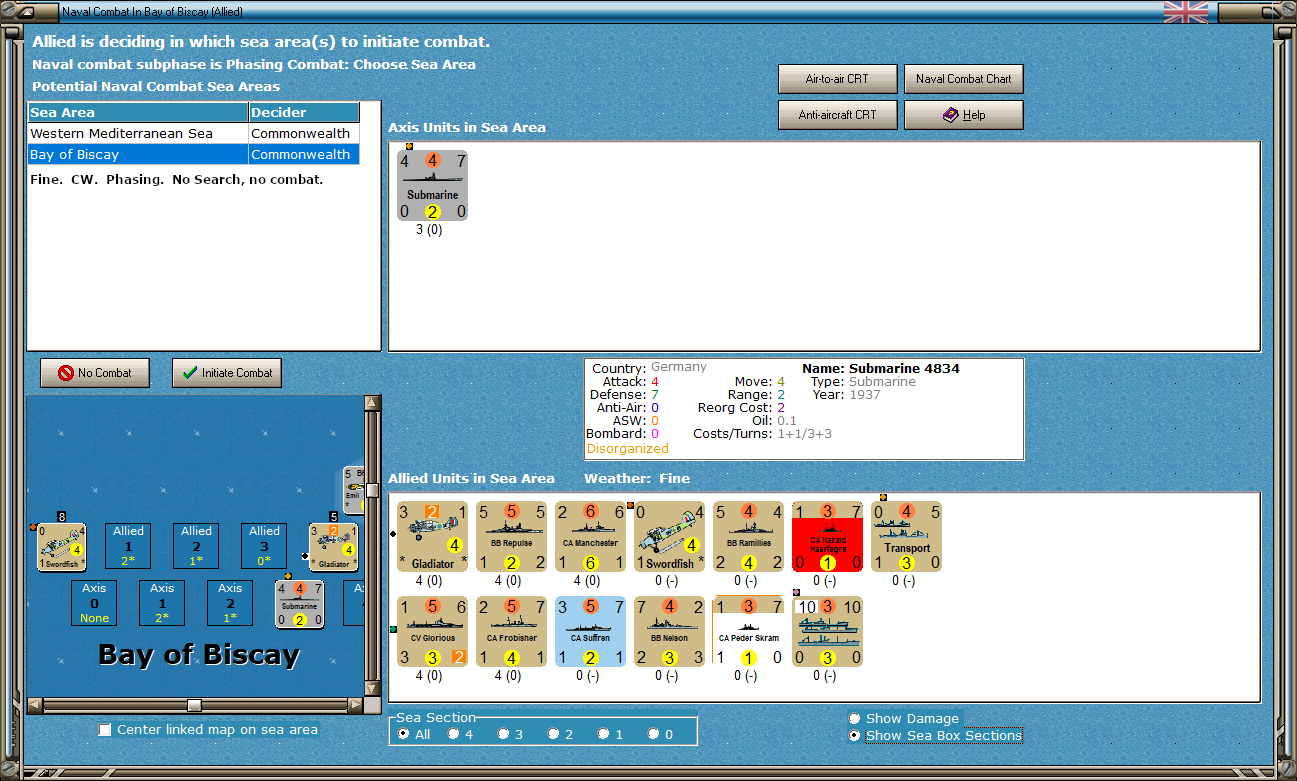Click the system menu icon in title bar

[27, 12]
